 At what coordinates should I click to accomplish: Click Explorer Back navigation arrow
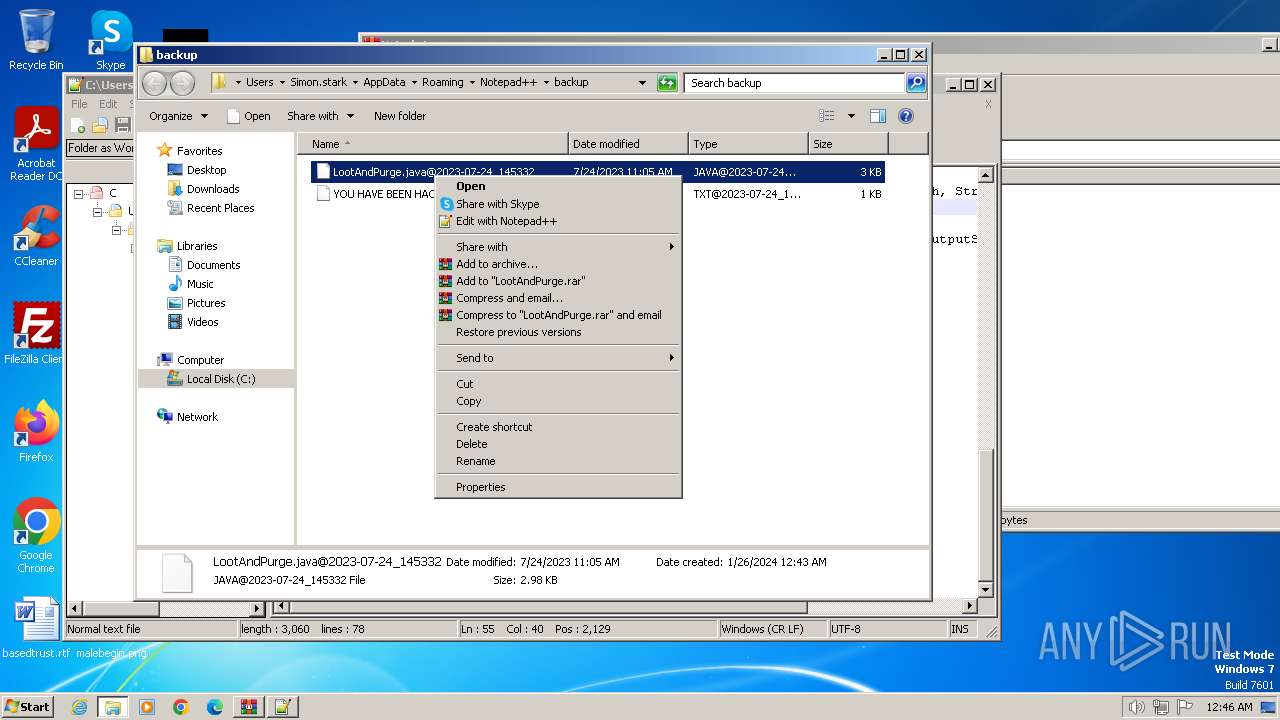tap(154, 83)
